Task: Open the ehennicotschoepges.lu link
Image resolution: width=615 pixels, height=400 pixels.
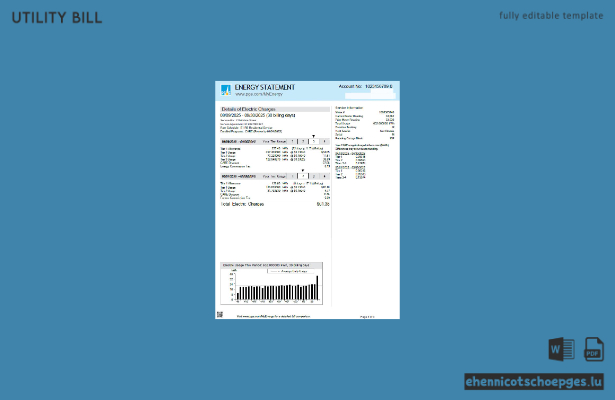Action: [534, 382]
